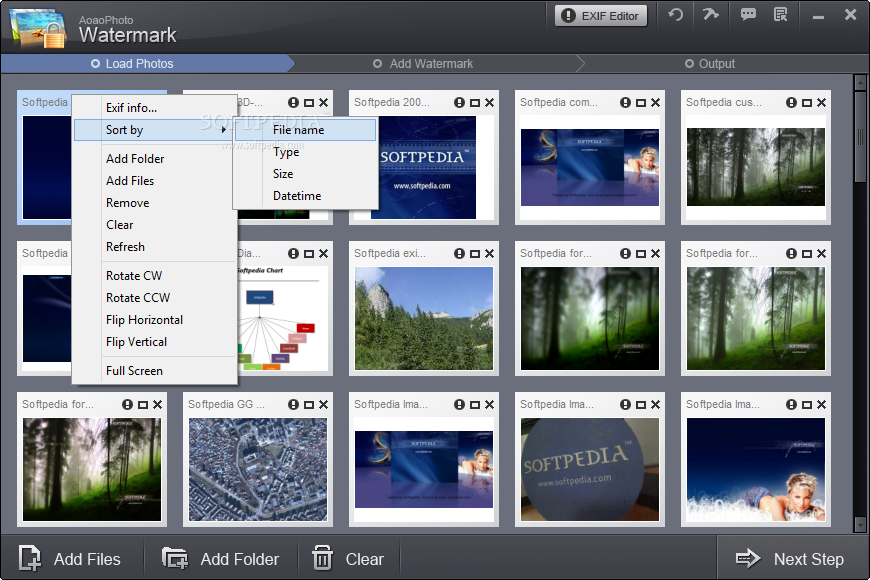Open Exif info icon on Softpedia GG card
Viewport: 870px width, 580px height.
(294, 405)
